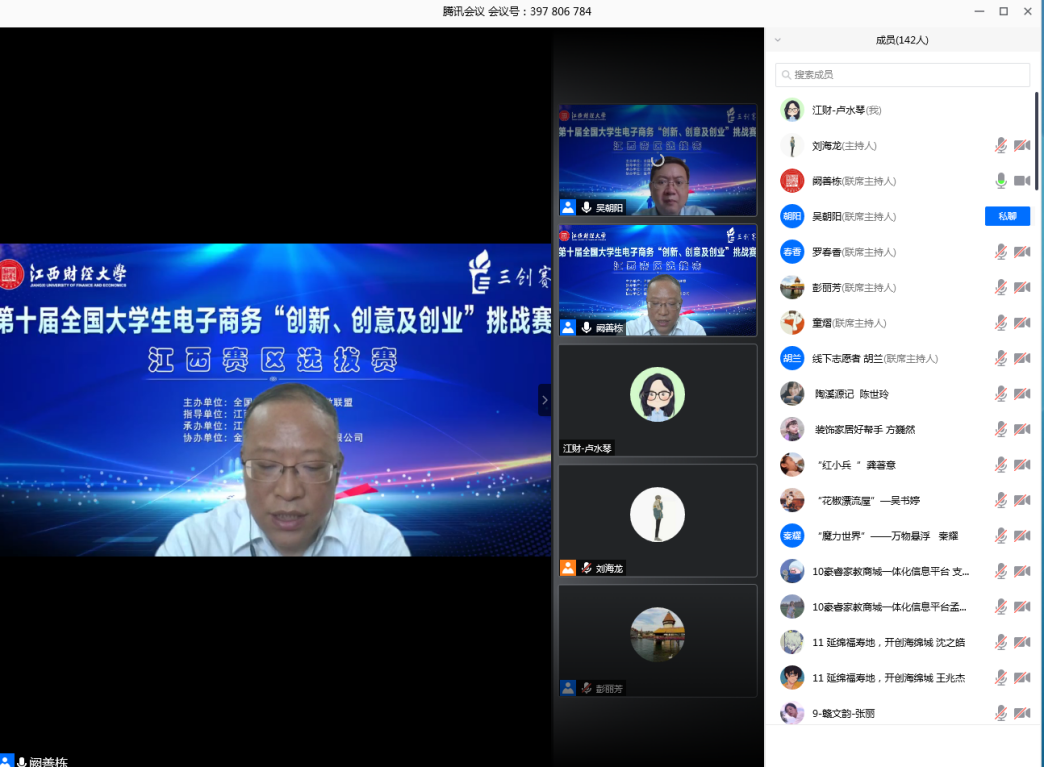Toggle the camera for 童熠
This screenshot has height=767, width=1044.
(x=1022, y=323)
